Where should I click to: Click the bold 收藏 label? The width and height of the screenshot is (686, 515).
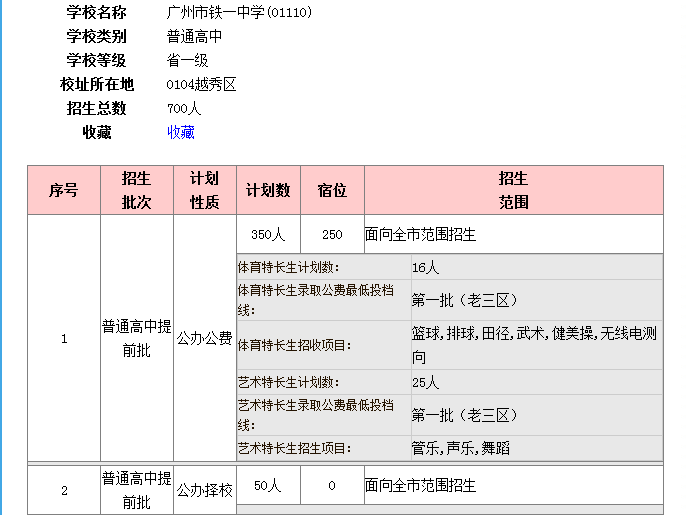pyautogui.click(x=97, y=132)
